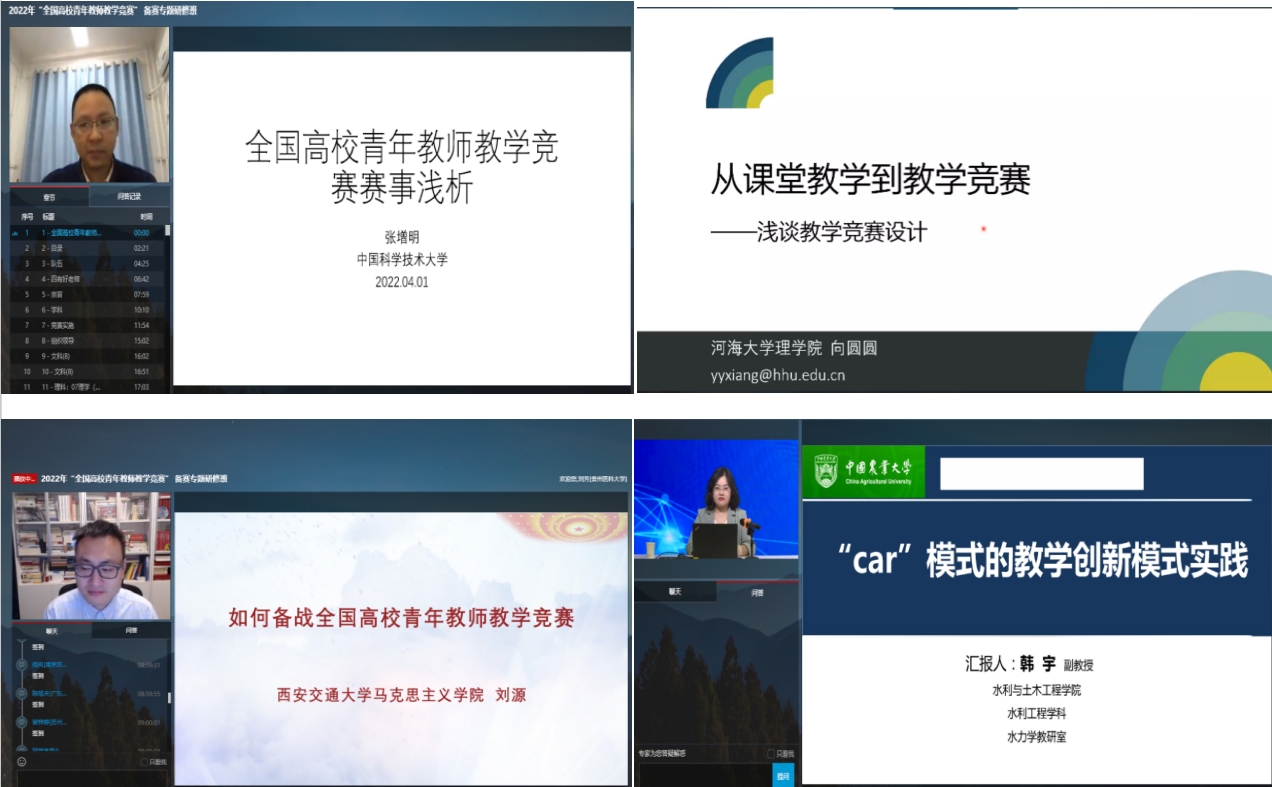The height and width of the screenshot is (787, 1272).
Task: Switch to 问答 tab in bottom-left panel
Action: [x=131, y=631]
